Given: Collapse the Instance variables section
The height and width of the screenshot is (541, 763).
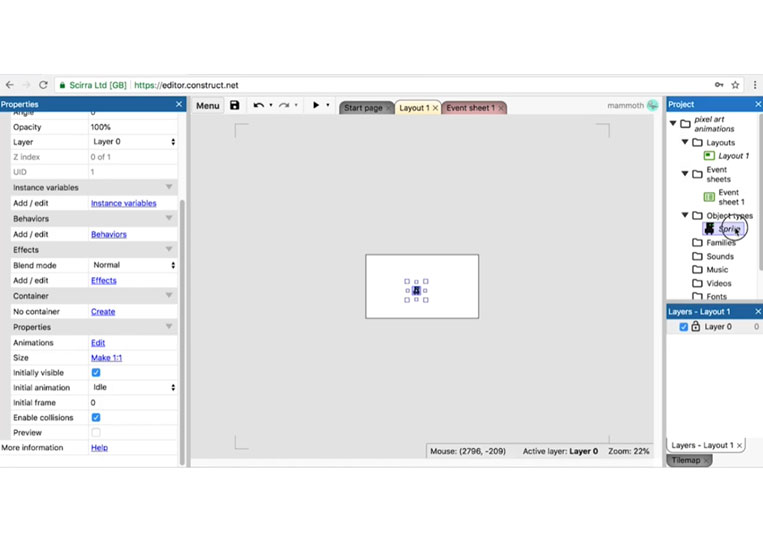Looking at the screenshot, I should point(169,187).
